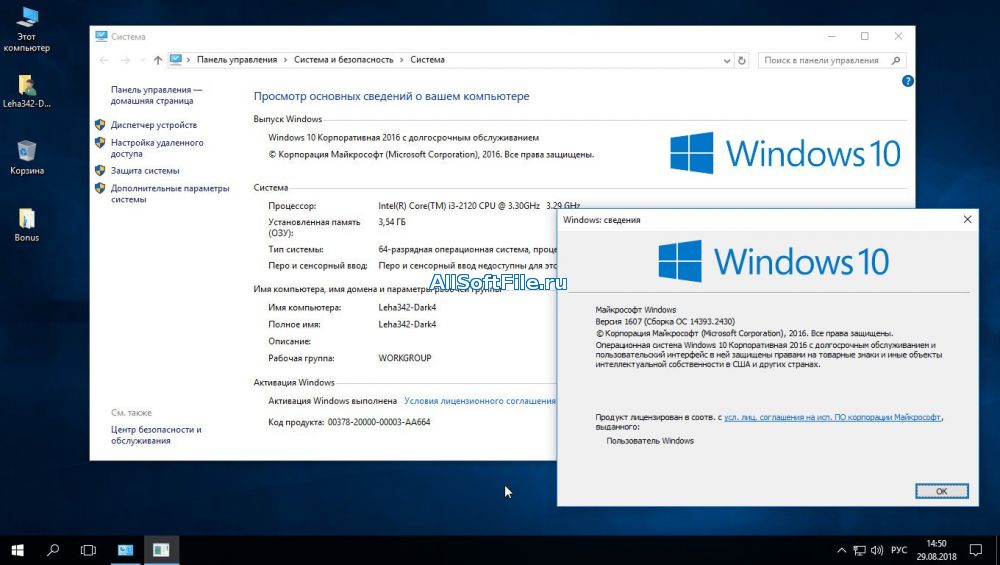The image size is (1000, 565).
Task: Go up one level with the up arrow
Action: [x=158, y=60]
